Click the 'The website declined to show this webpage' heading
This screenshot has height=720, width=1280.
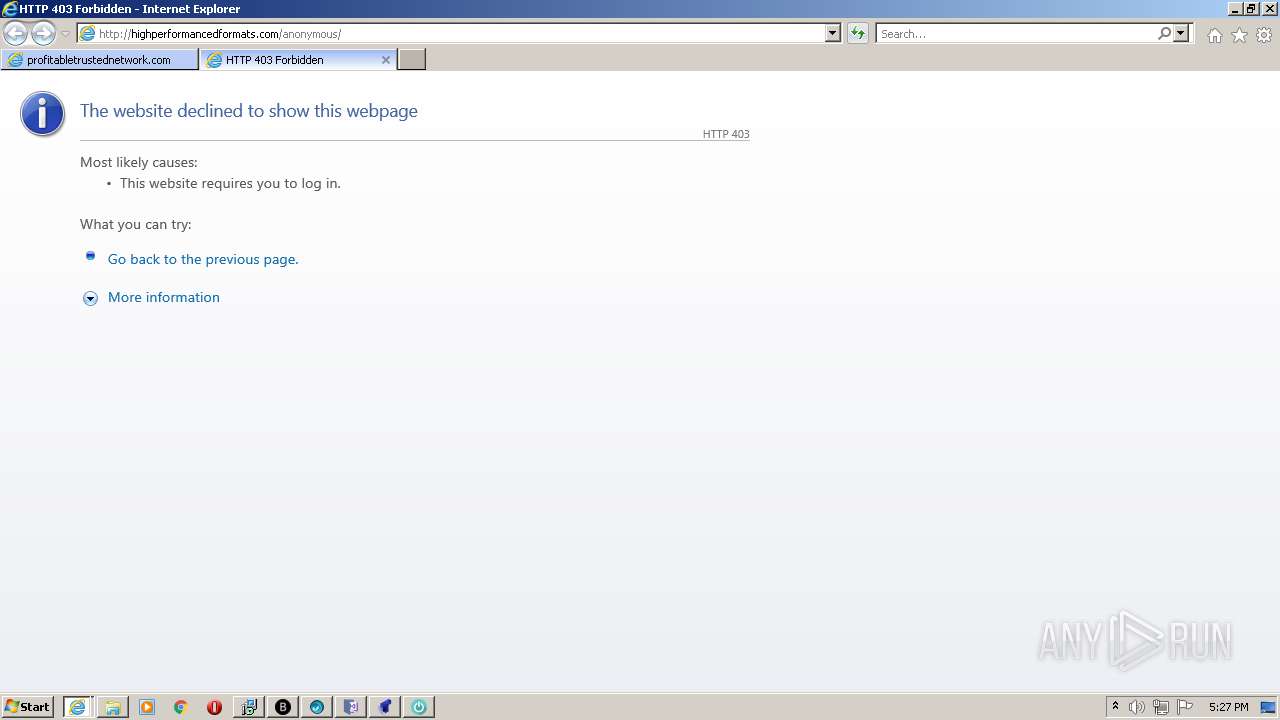pyautogui.click(x=249, y=111)
